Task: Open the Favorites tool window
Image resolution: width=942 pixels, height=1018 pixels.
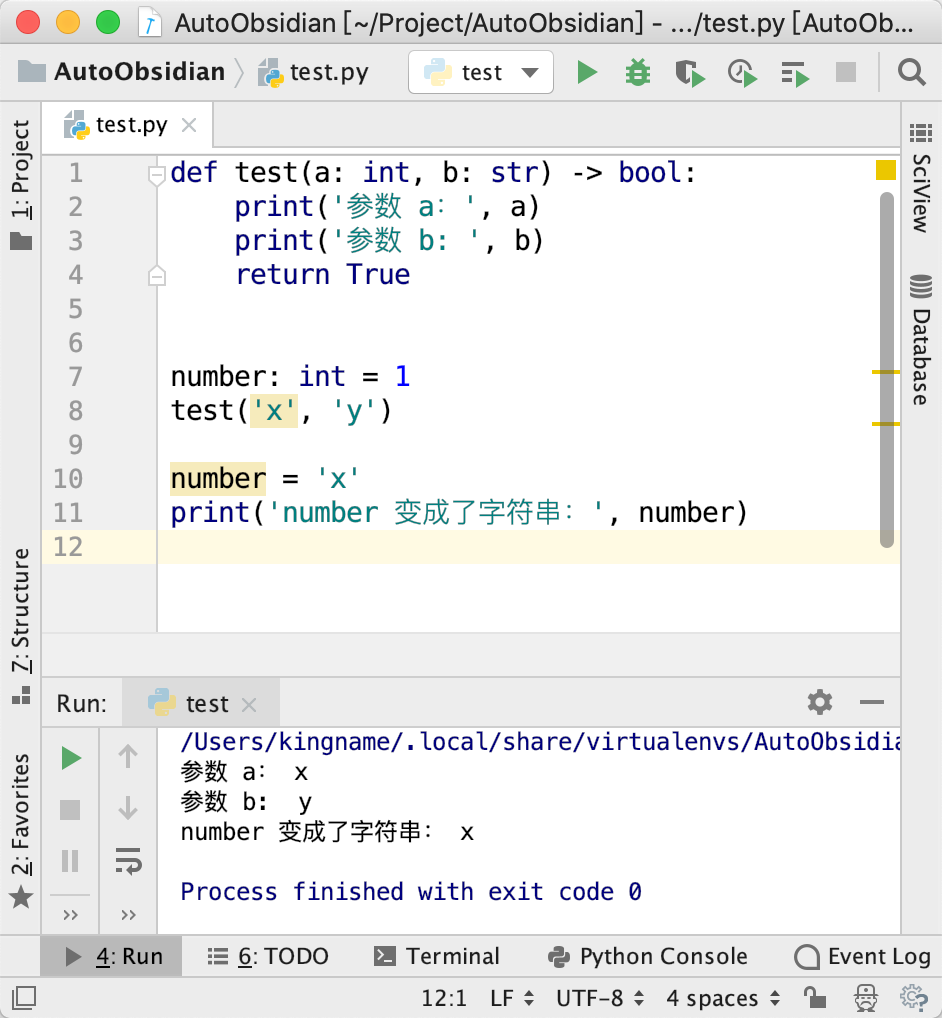Action: [21, 830]
